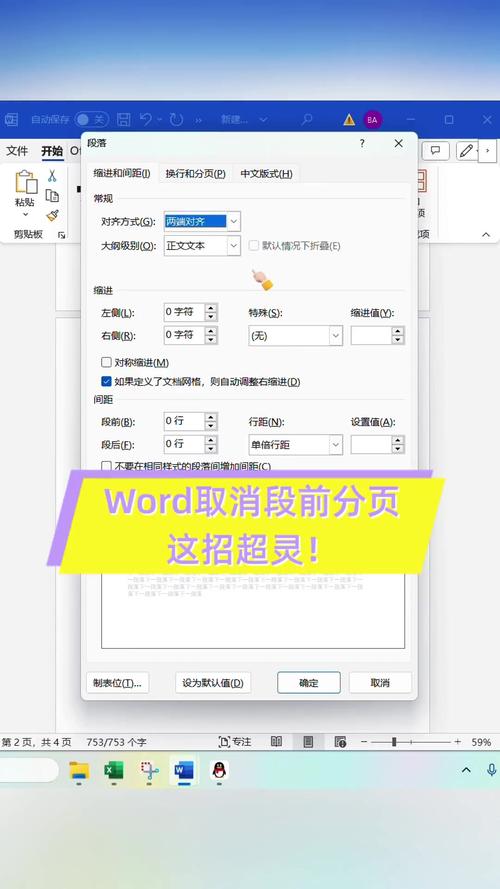
Task: Collapse the ribbon with chevron
Action: [486, 234]
